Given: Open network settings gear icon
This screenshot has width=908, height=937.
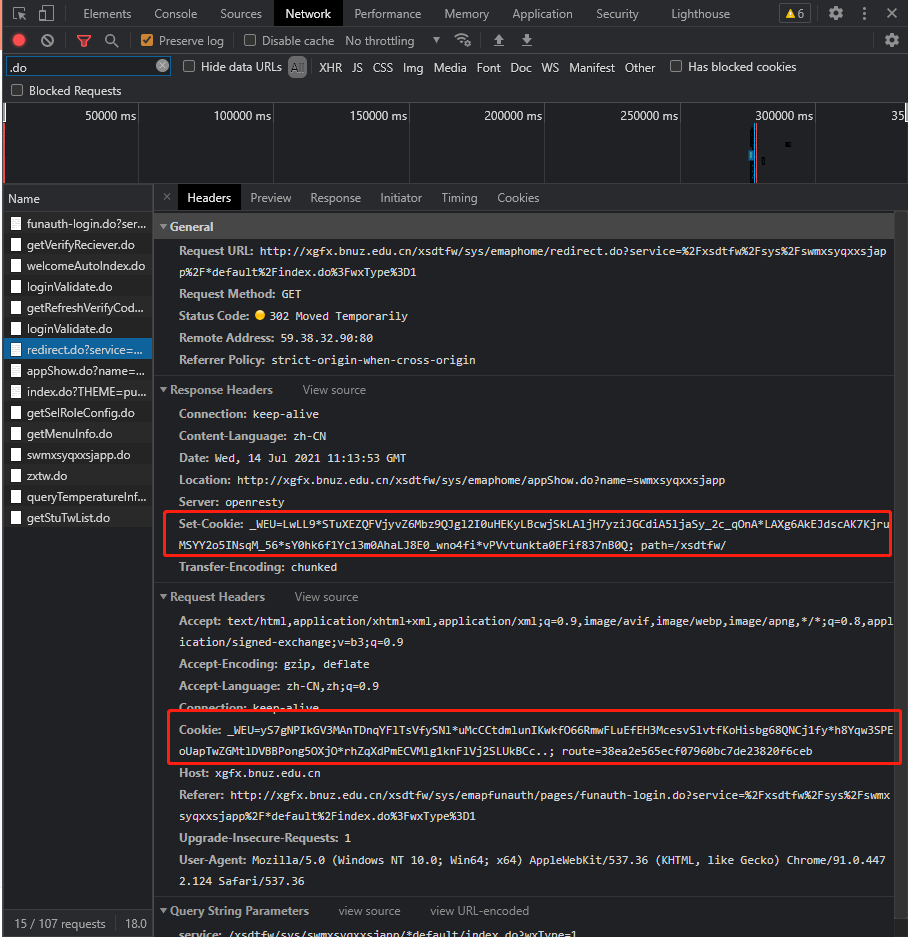Looking at the screenshot, I should (892, 40).
